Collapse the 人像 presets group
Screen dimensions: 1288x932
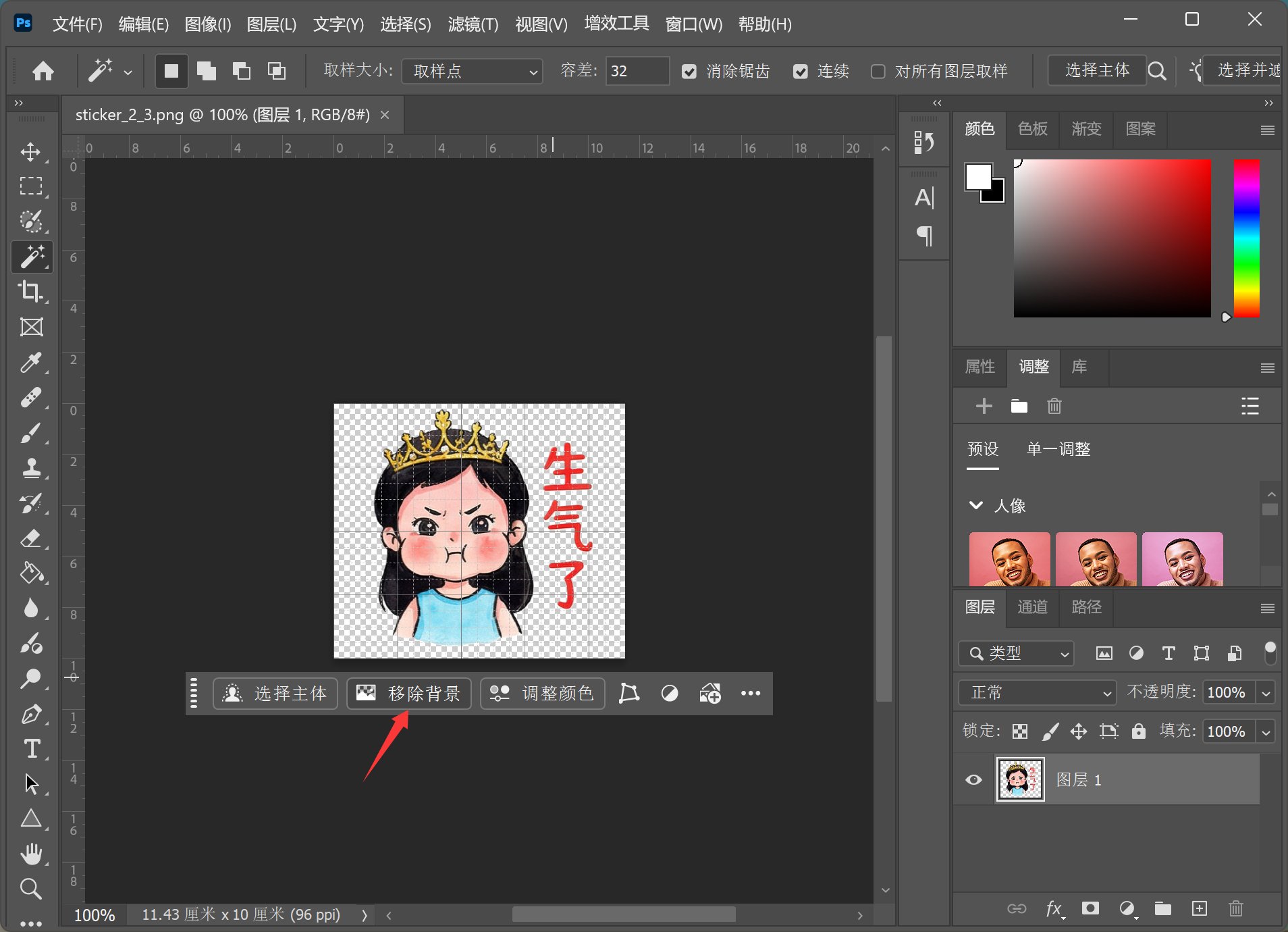[x=976, y=505]
